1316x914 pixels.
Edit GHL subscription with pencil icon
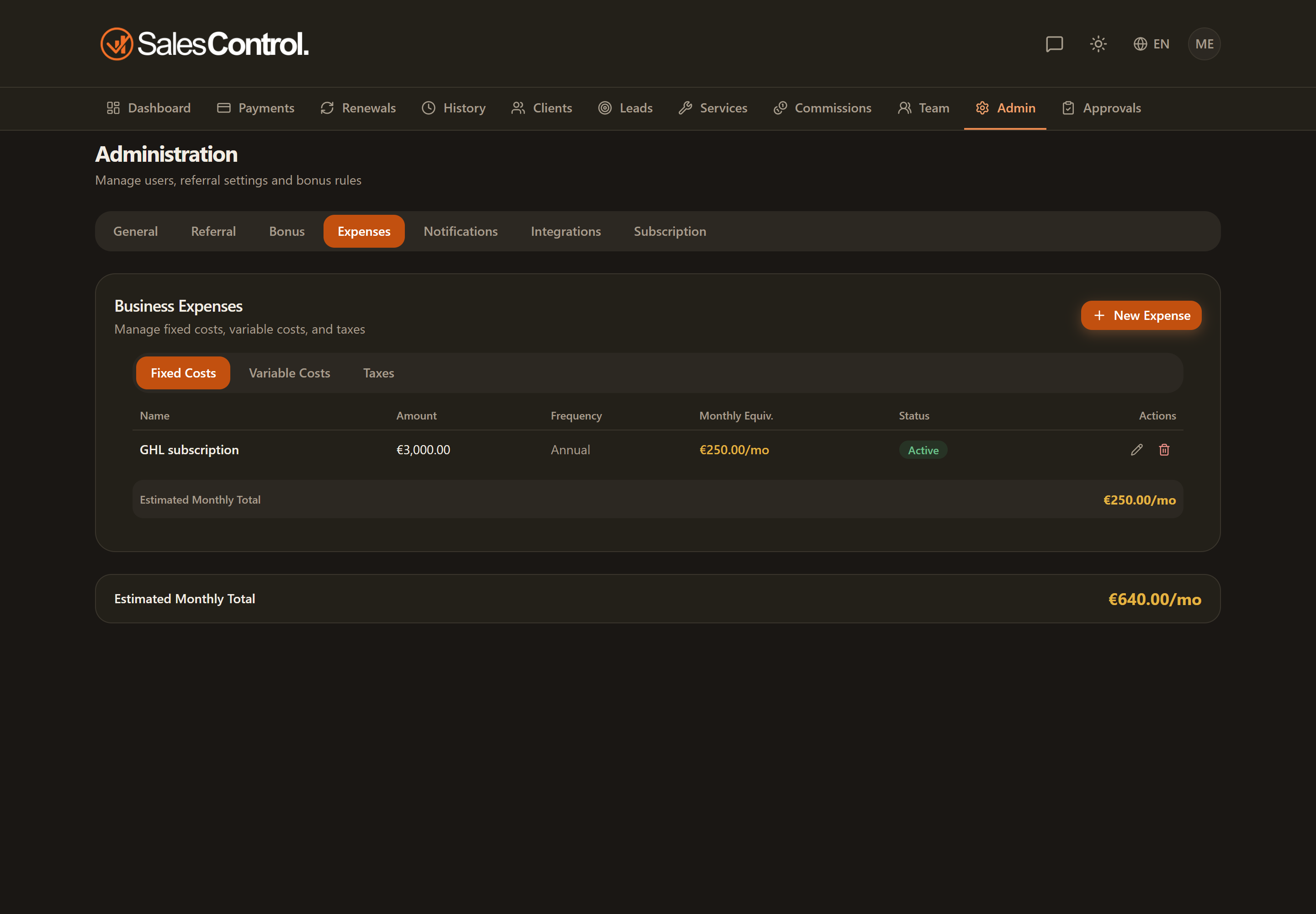[1137, 450]
